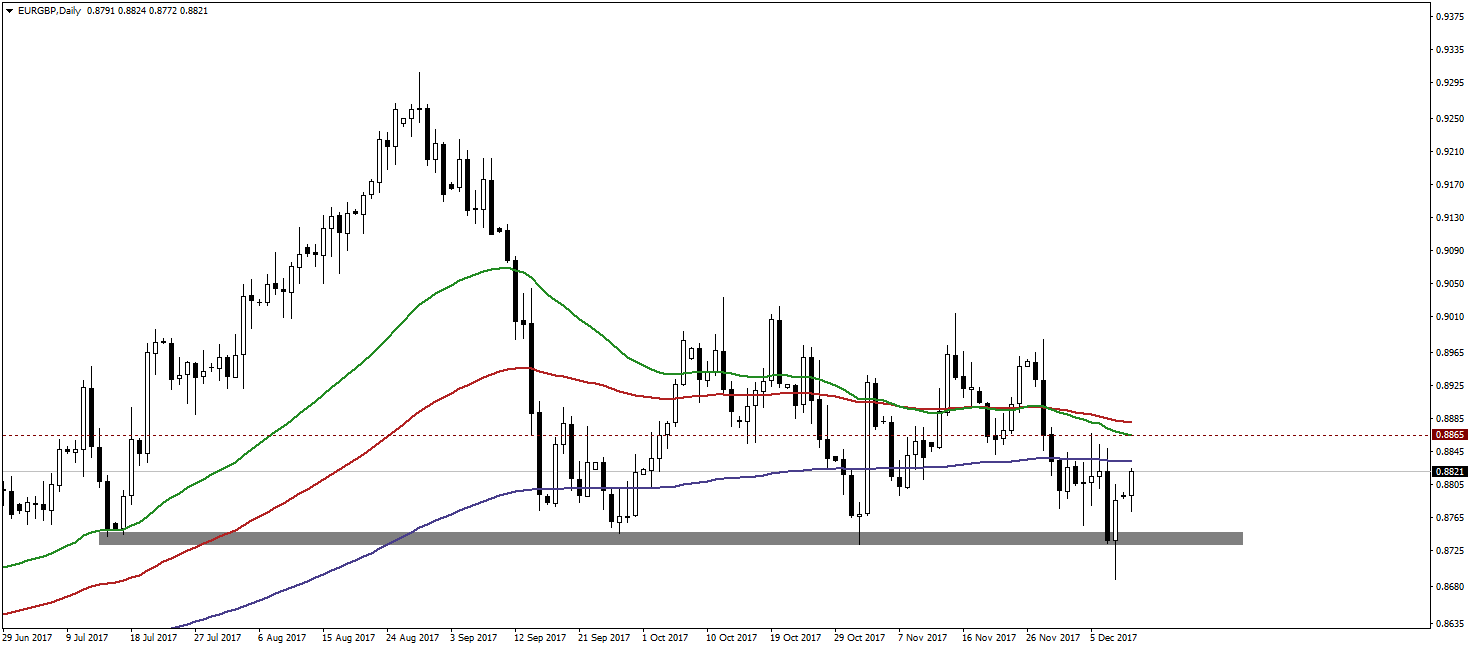Click the 0.9130 price scale label
The height and width of the screenshot is (649, 1470).
click(1451, 218)
